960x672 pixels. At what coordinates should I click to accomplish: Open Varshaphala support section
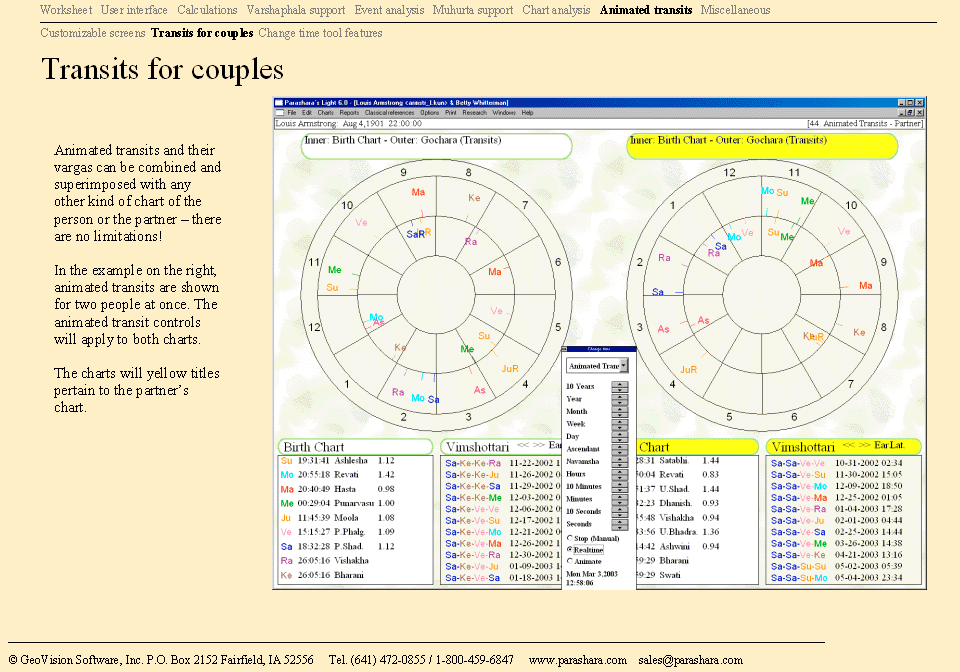pos(296,10)
